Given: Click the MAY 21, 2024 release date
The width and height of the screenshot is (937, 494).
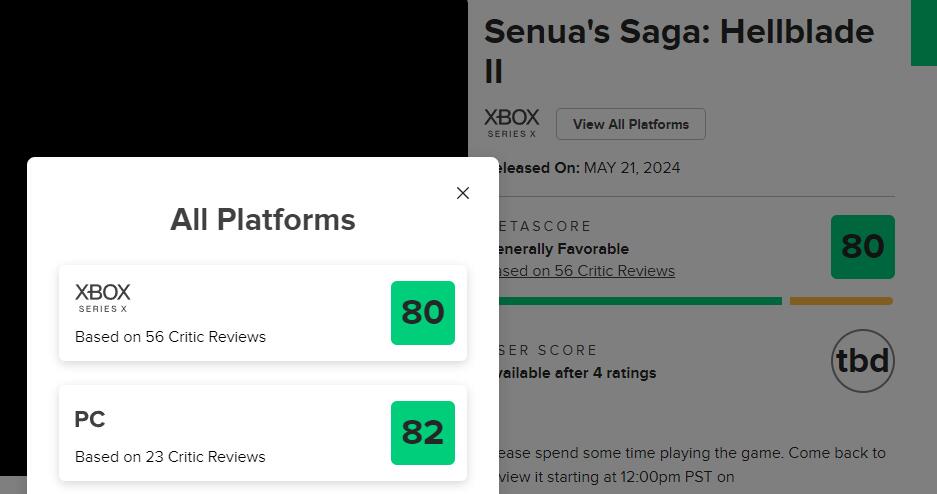Looking at the screenshot, I should [x=631, y=168].
